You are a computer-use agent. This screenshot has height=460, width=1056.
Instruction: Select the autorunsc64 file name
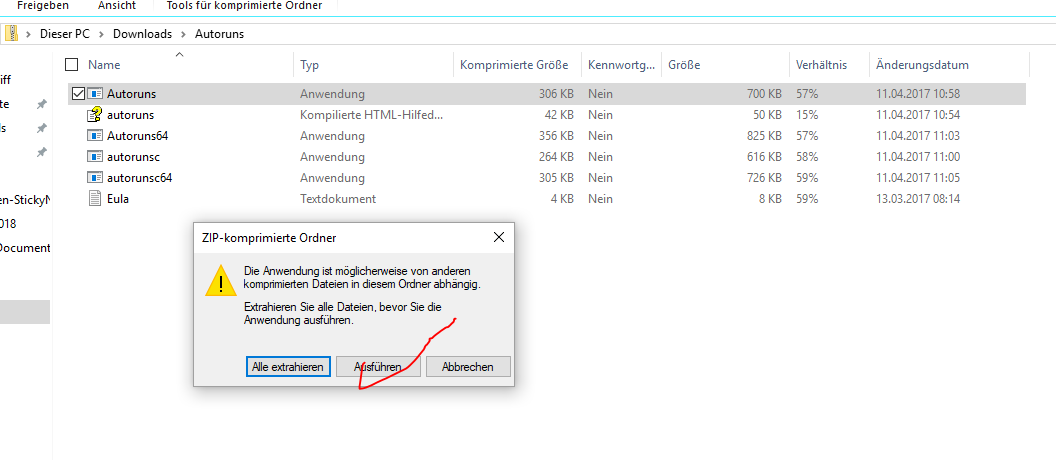tap(139, 178)
